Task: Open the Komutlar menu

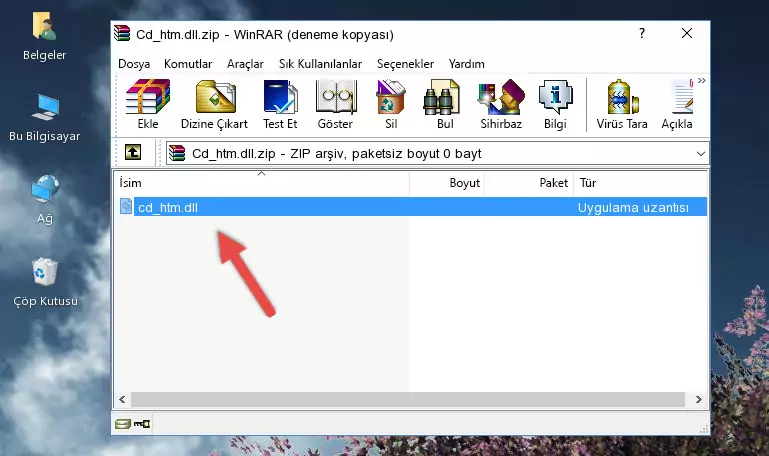Action: pos(188,64)
